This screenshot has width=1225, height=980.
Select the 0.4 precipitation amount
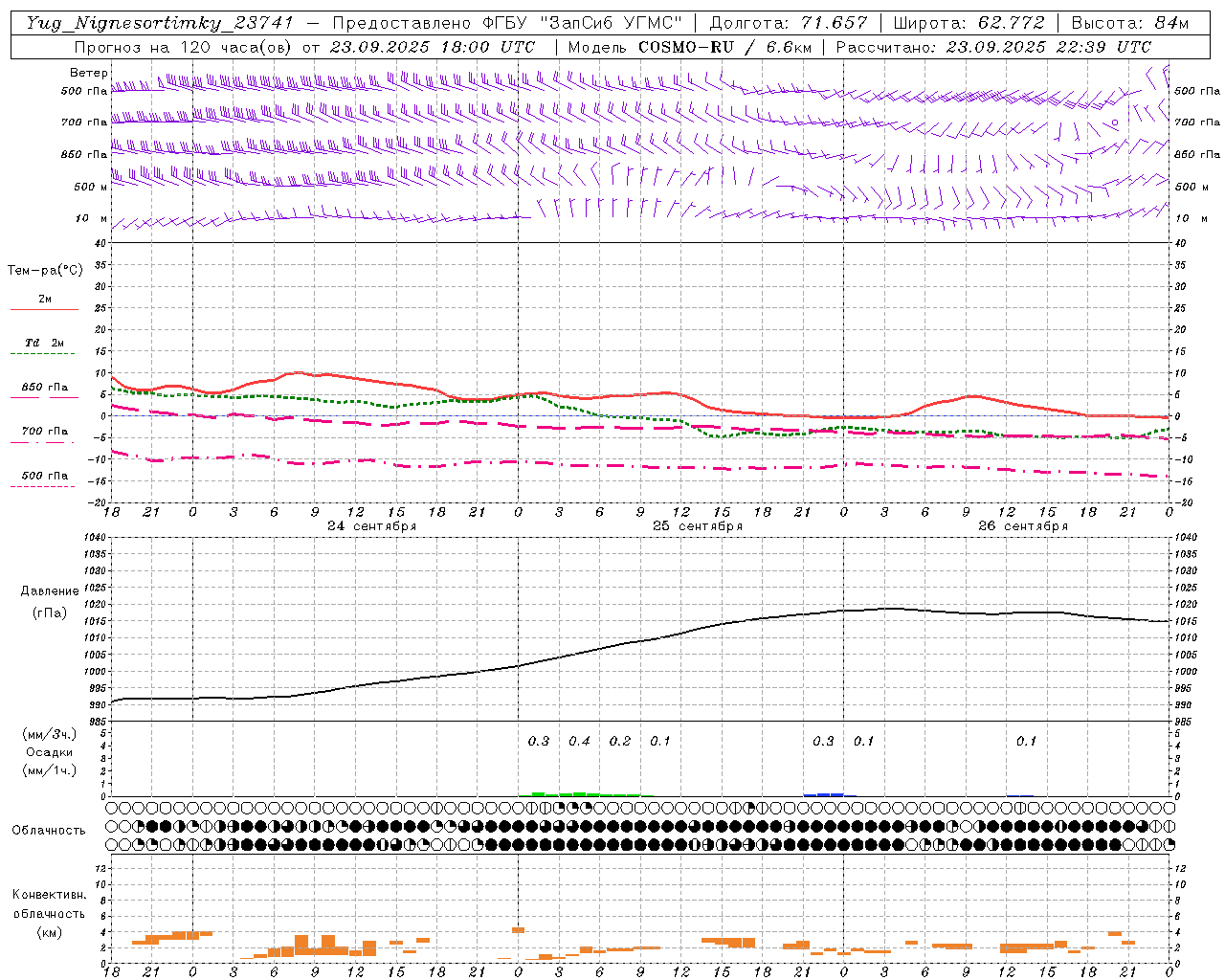(580, 741)
